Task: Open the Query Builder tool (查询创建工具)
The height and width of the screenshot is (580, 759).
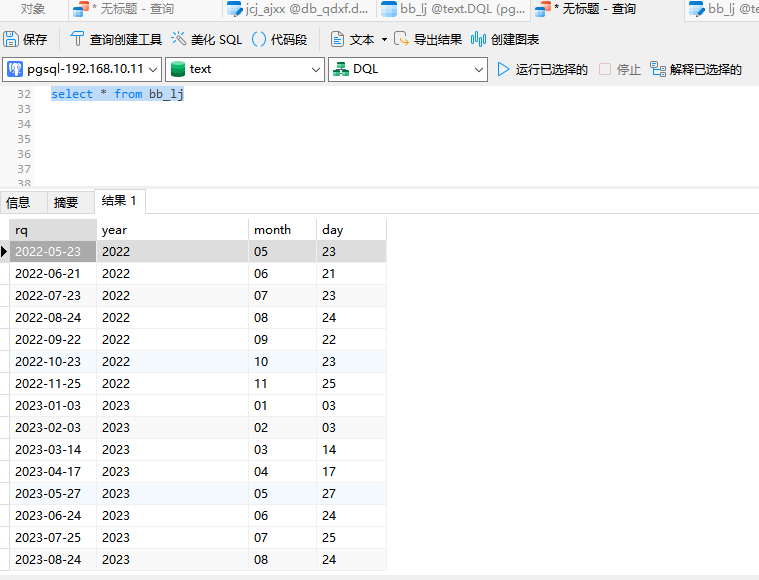Action: point(115,40)
